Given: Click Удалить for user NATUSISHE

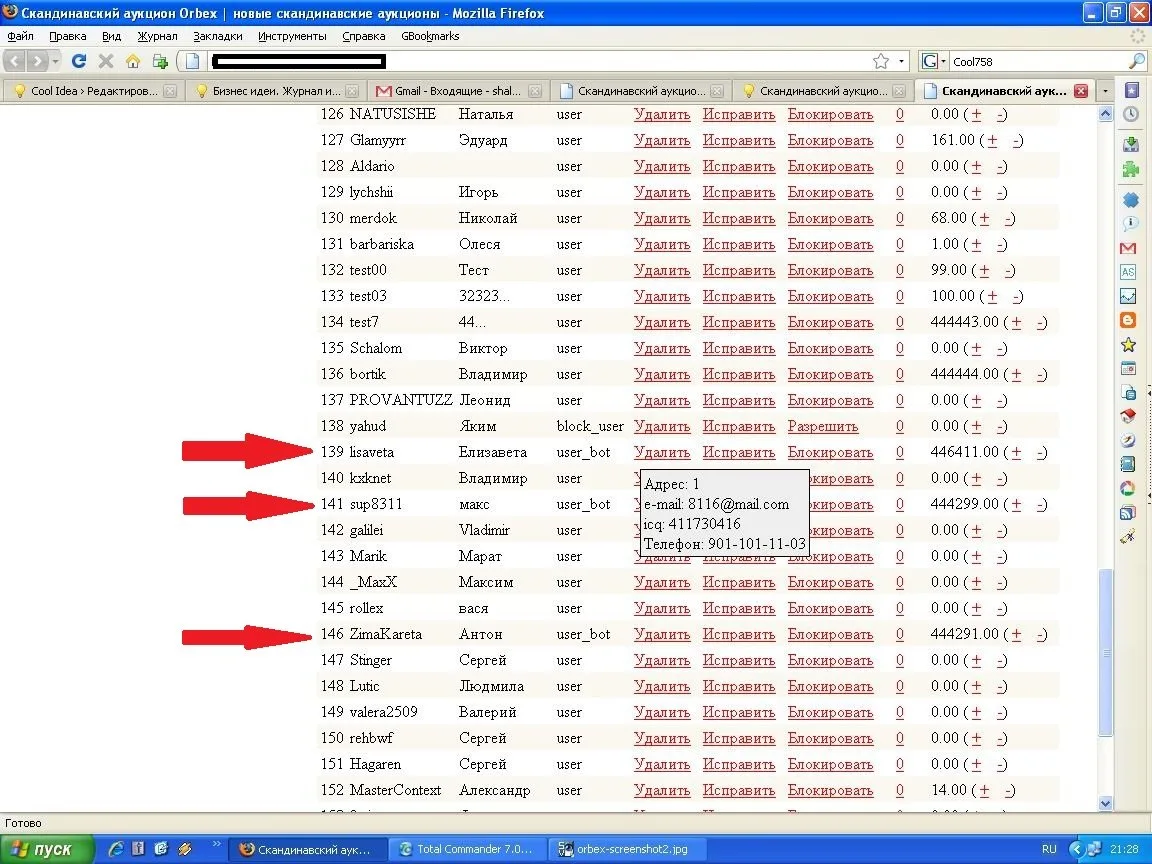Looking at the screenshot, I should [x=662, y=115].
